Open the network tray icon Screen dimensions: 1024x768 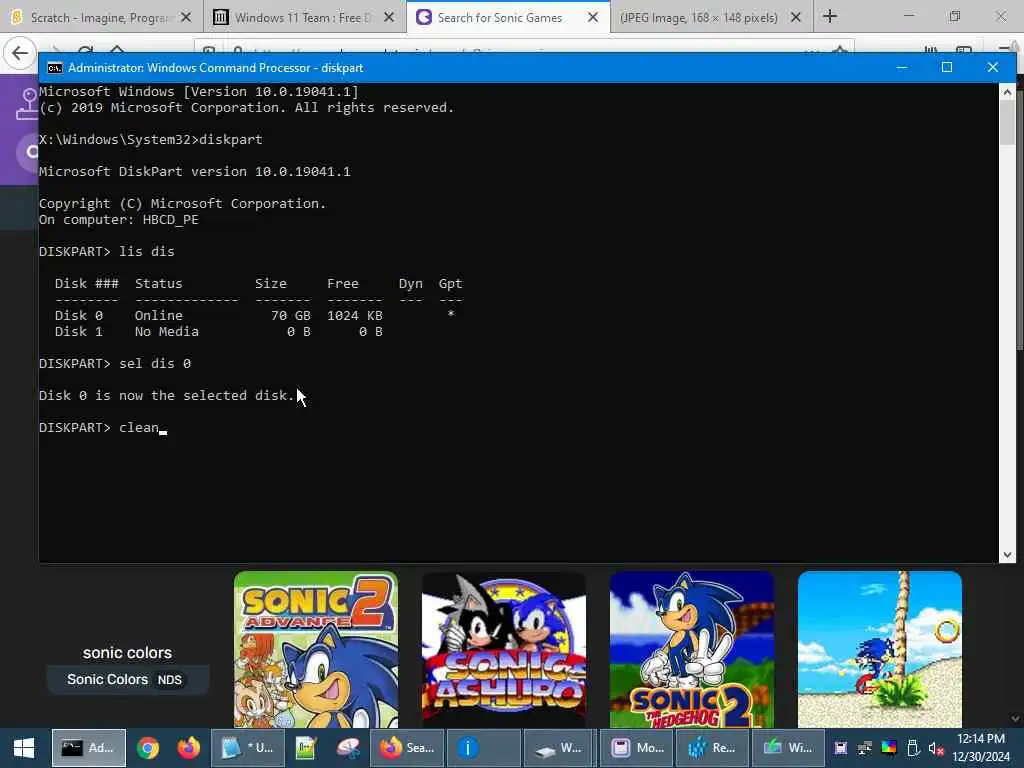pos(865,748)
